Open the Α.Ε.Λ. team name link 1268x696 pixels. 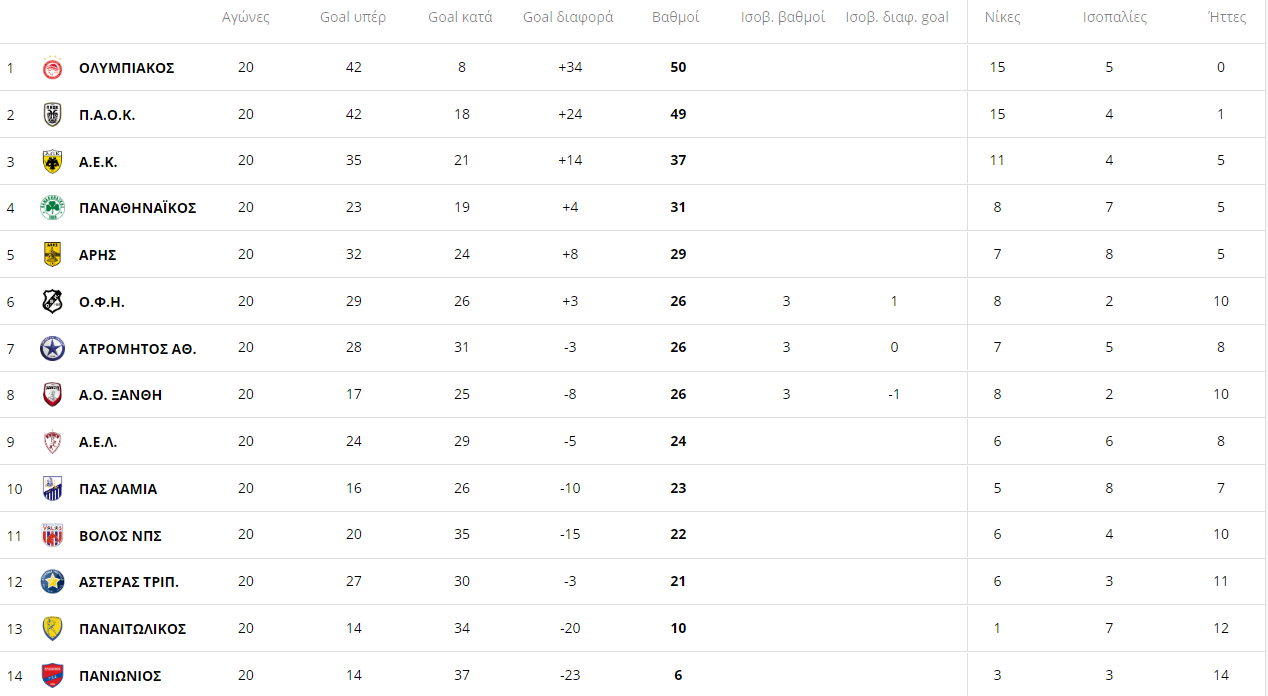pos(98,442)
